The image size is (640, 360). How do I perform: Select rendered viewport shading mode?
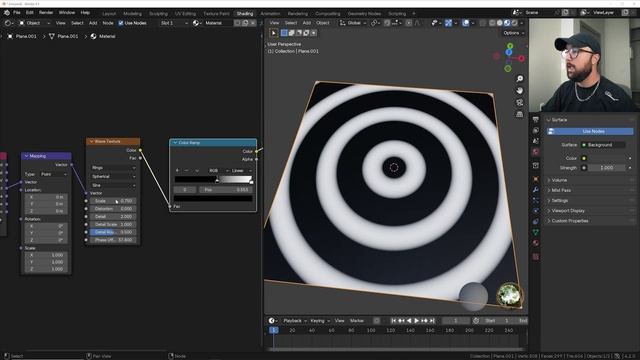click(x=515, y=23)
